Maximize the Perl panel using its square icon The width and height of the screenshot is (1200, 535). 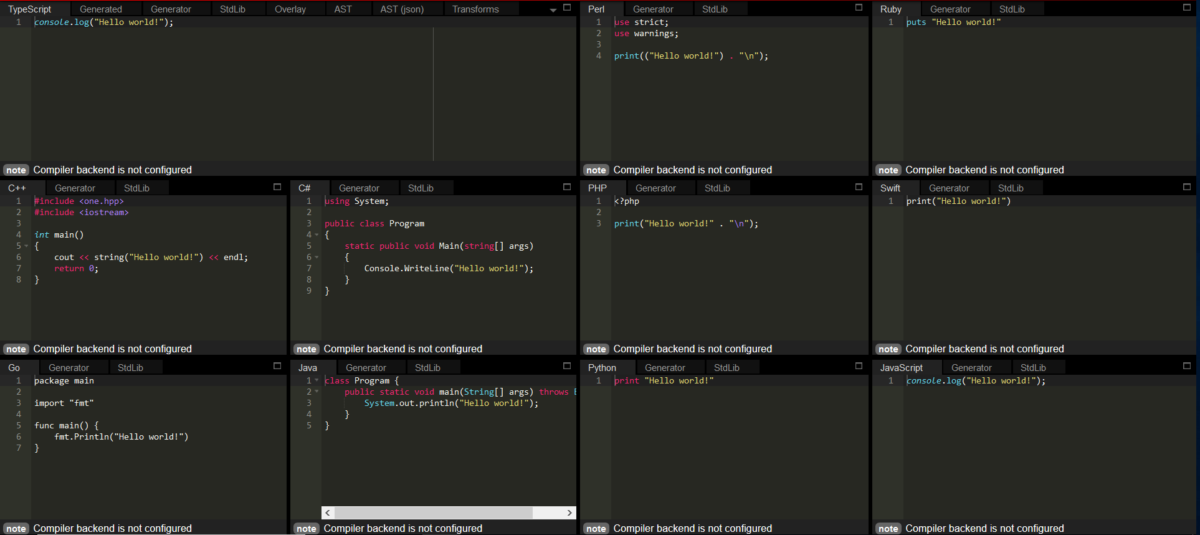click(x=858, y=7)
